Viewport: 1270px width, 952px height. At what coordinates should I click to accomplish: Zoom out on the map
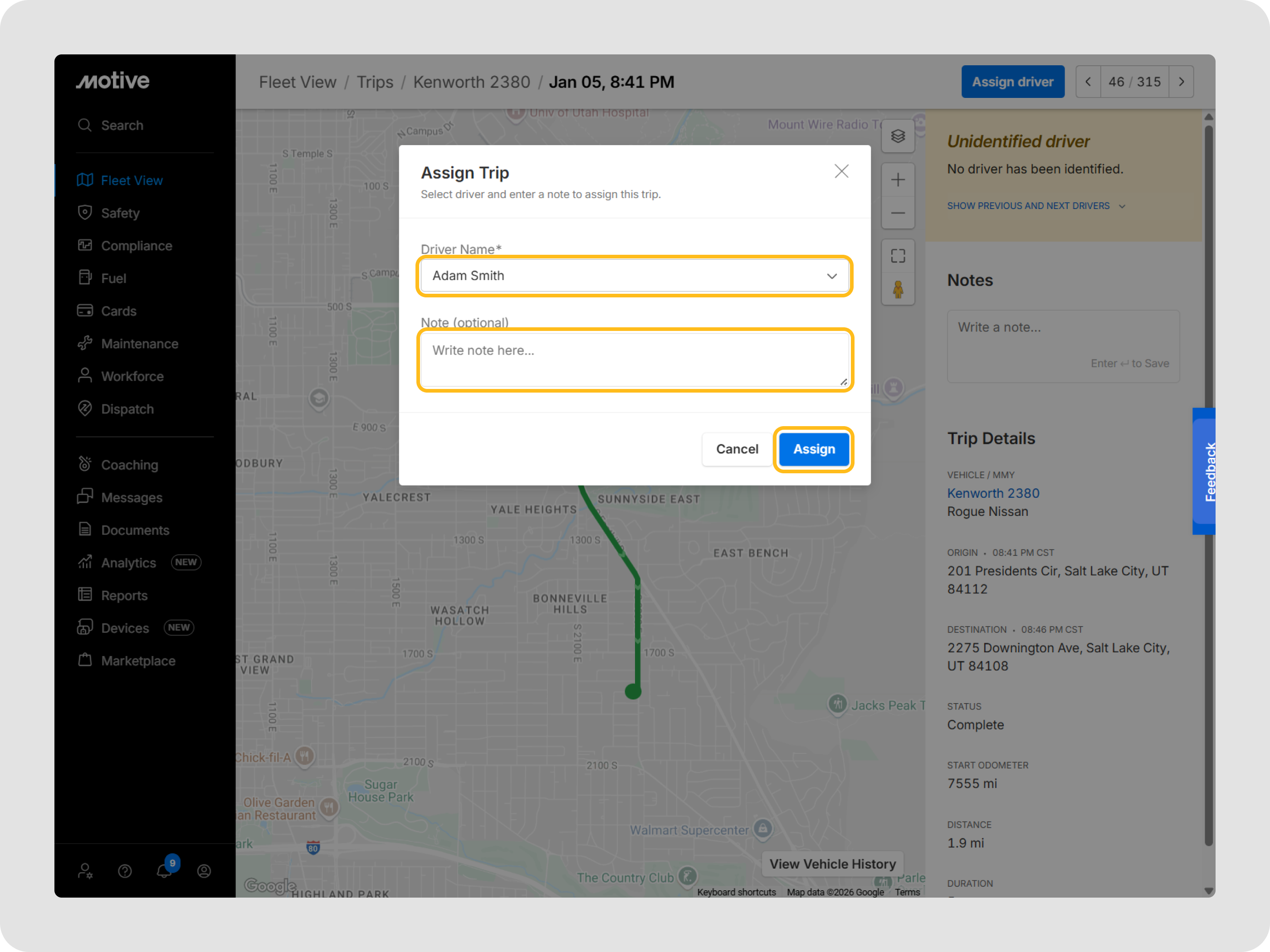[898, 214]
